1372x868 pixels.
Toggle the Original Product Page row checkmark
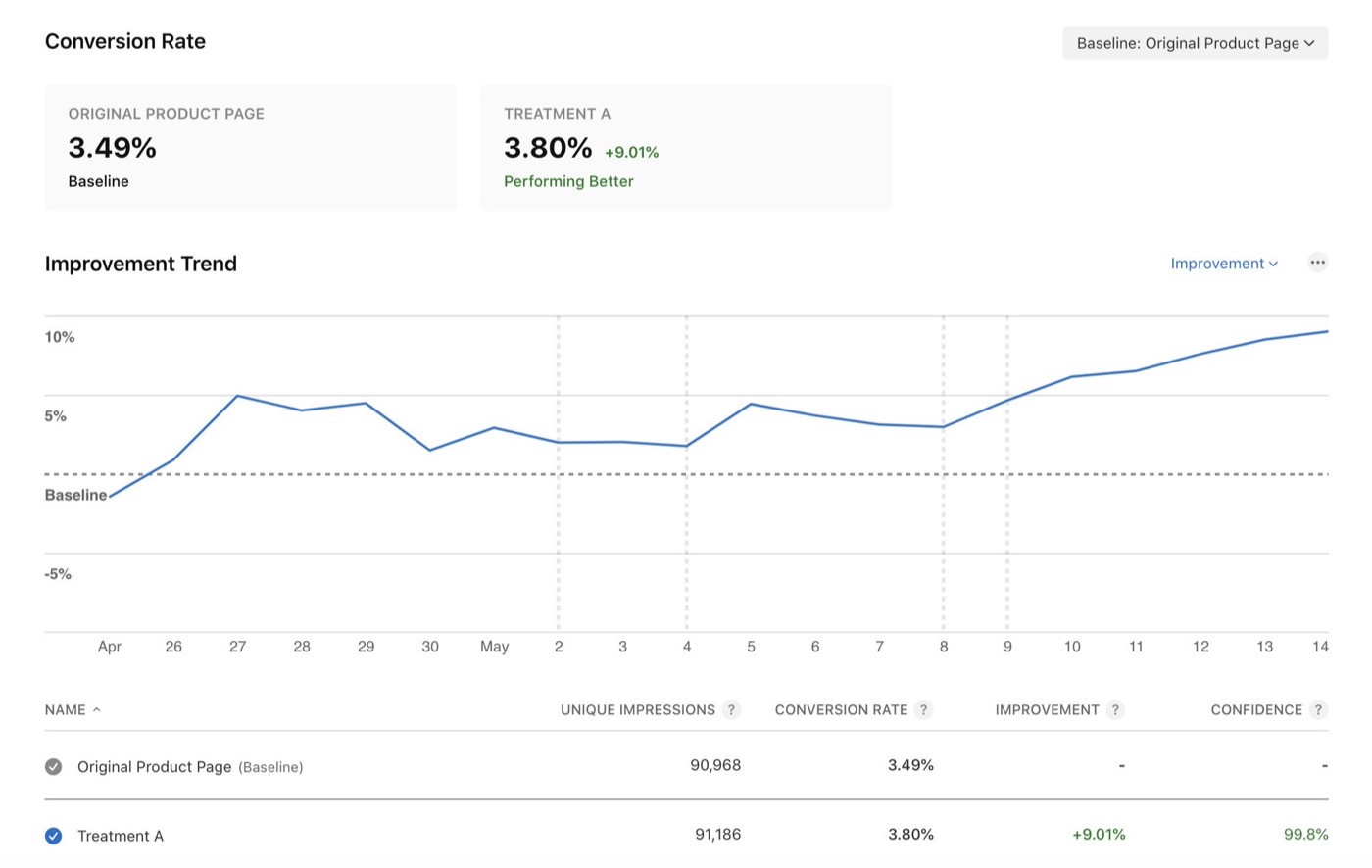[54, 767]
